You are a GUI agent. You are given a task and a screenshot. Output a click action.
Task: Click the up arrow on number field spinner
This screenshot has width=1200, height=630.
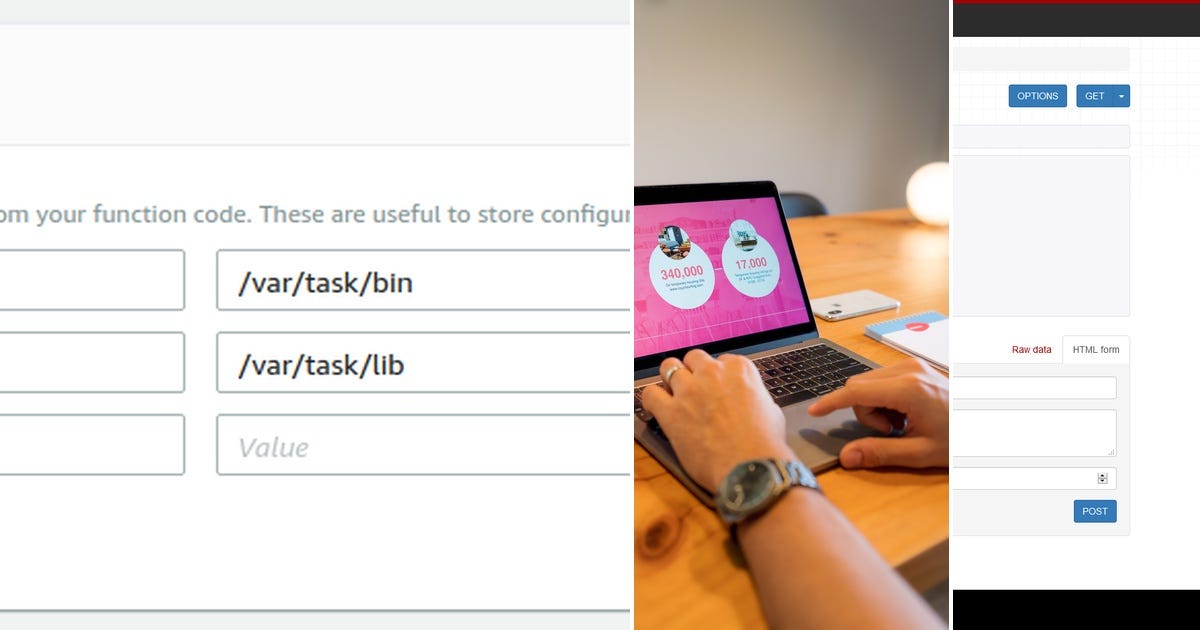(x=1103, y=475)
